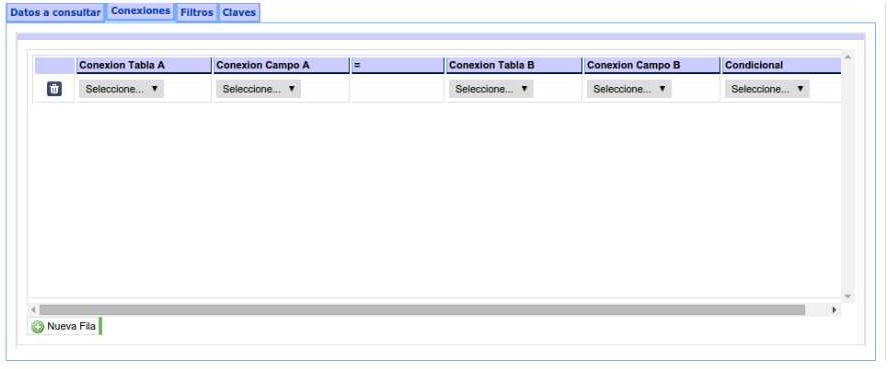Open the Conexion Tabla B dropdown
The image size is (888, 369).
(x=491, y=89)
